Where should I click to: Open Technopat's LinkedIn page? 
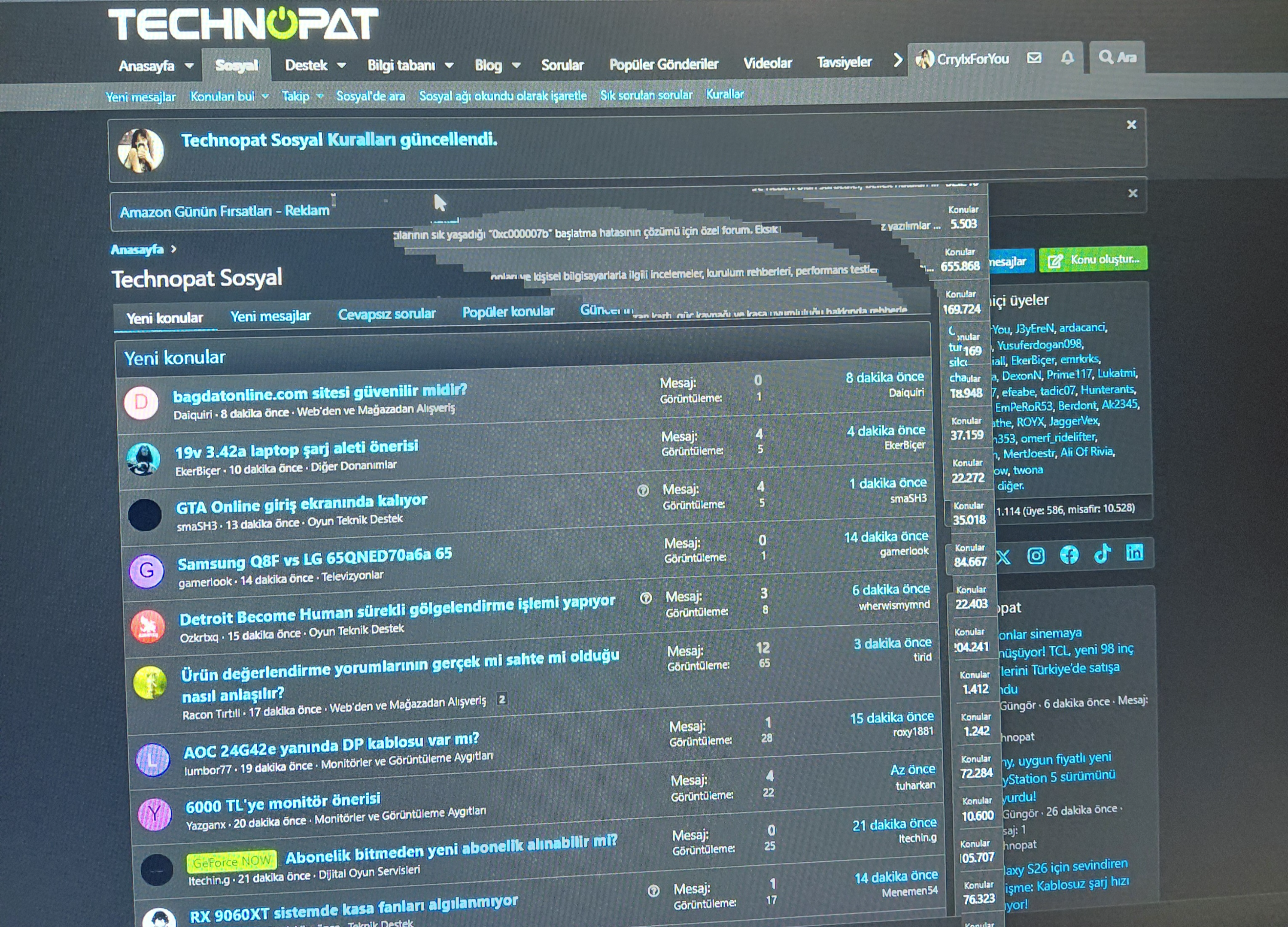click(1135, 552)
